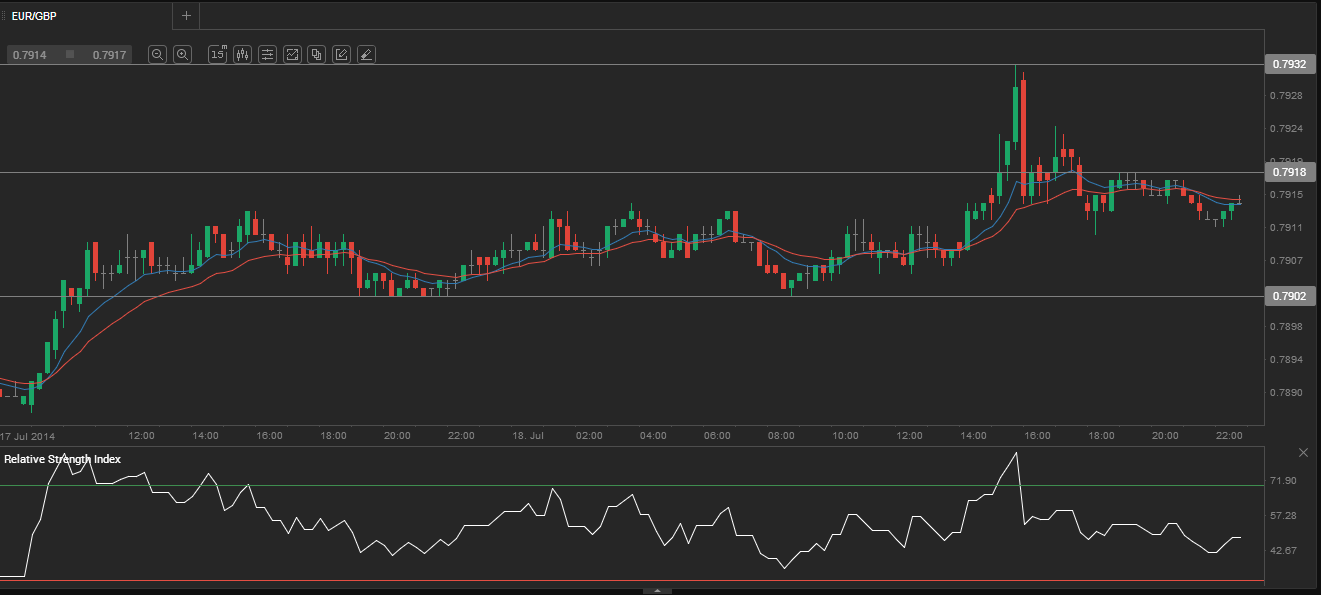The width and height of the screenshot is (1321, 595).
Task: Open the candlestick chart type menu
Action: coord(242,55)
